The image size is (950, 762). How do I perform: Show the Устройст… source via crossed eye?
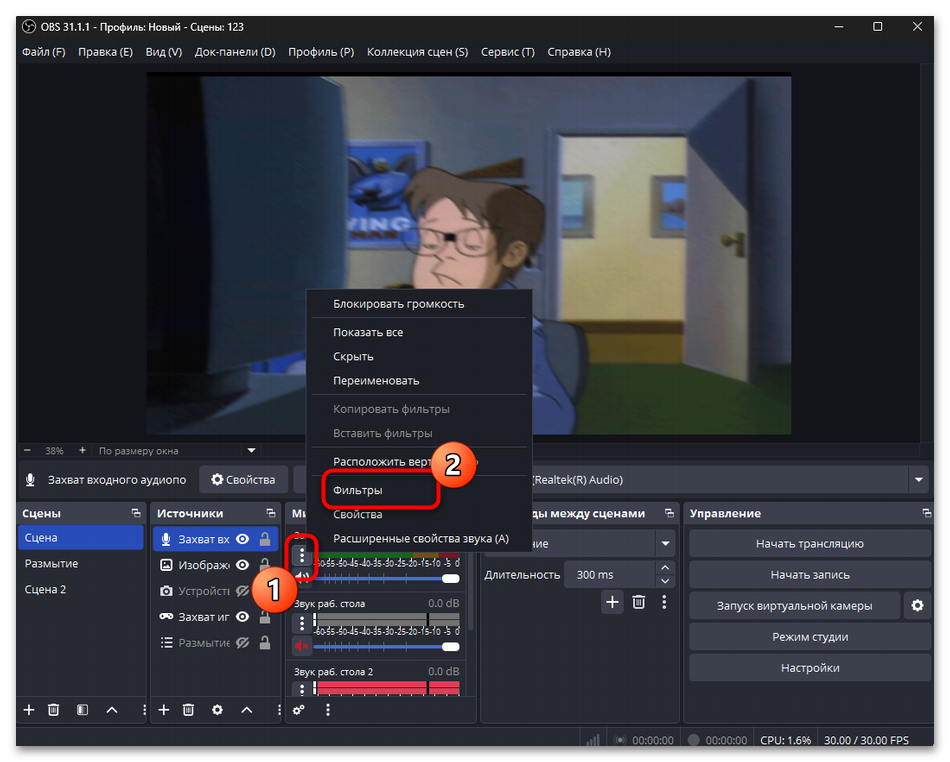[242, 591]
